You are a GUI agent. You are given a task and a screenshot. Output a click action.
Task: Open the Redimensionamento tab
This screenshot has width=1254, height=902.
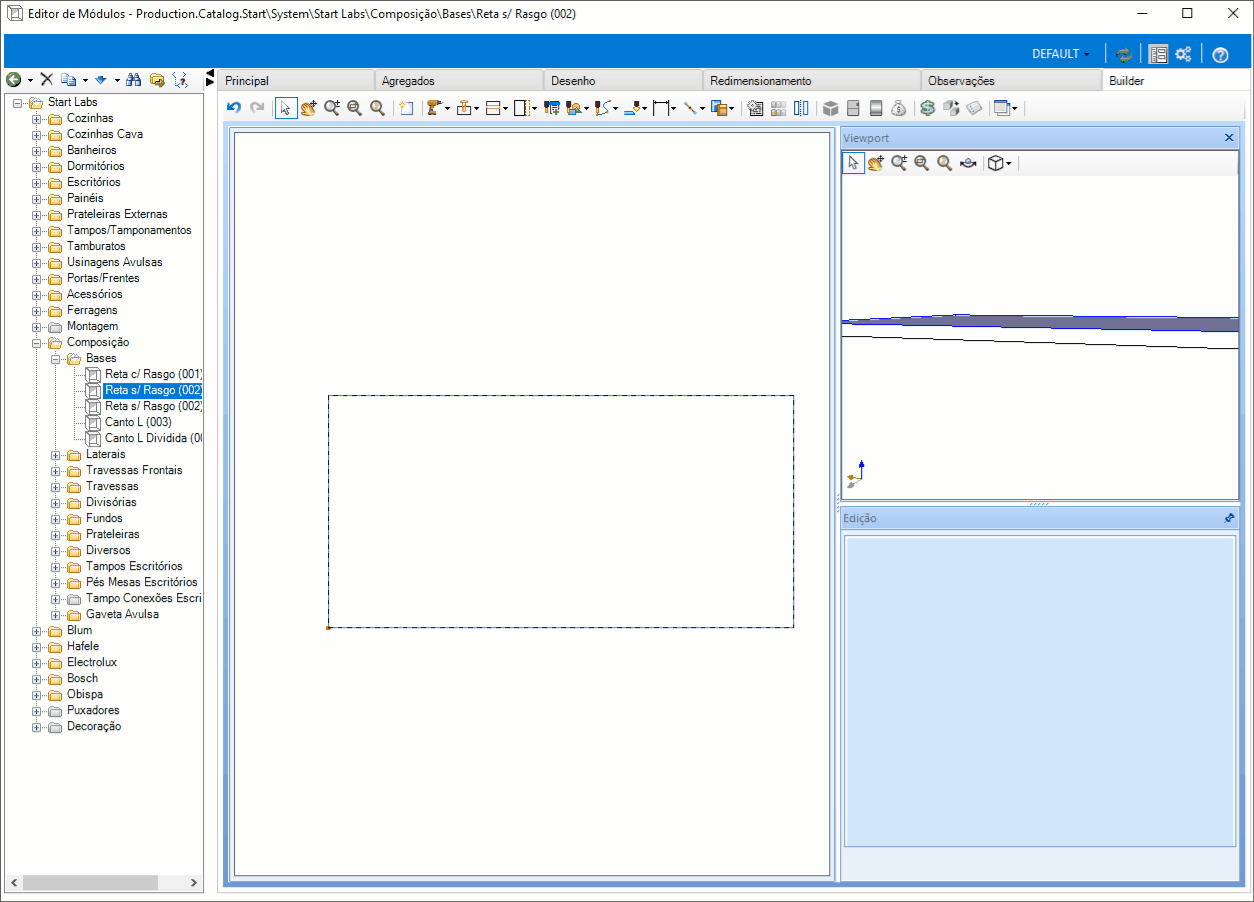click(811, 81)
